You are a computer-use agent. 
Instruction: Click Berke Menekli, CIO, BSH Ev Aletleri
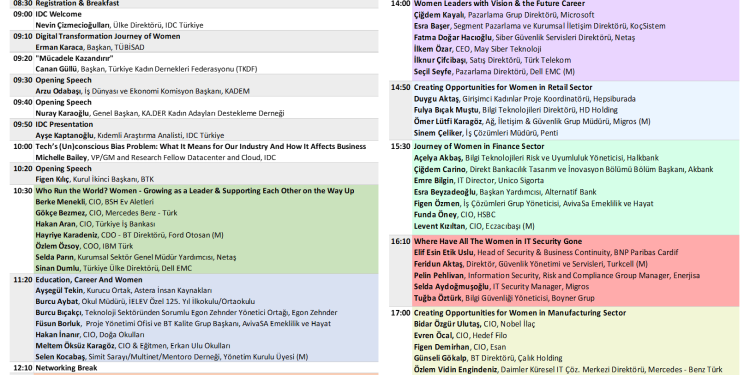click(x=95, y=202)
